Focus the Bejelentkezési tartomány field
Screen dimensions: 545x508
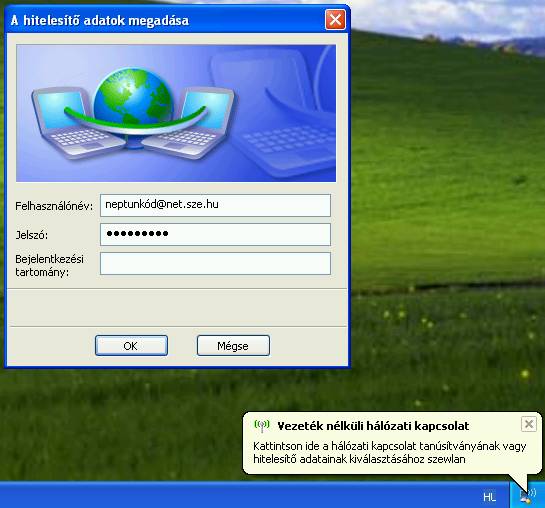point(215,264)
